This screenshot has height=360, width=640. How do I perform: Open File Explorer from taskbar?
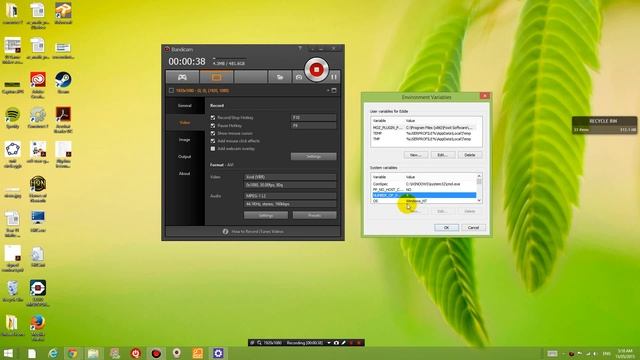(93, 353)
